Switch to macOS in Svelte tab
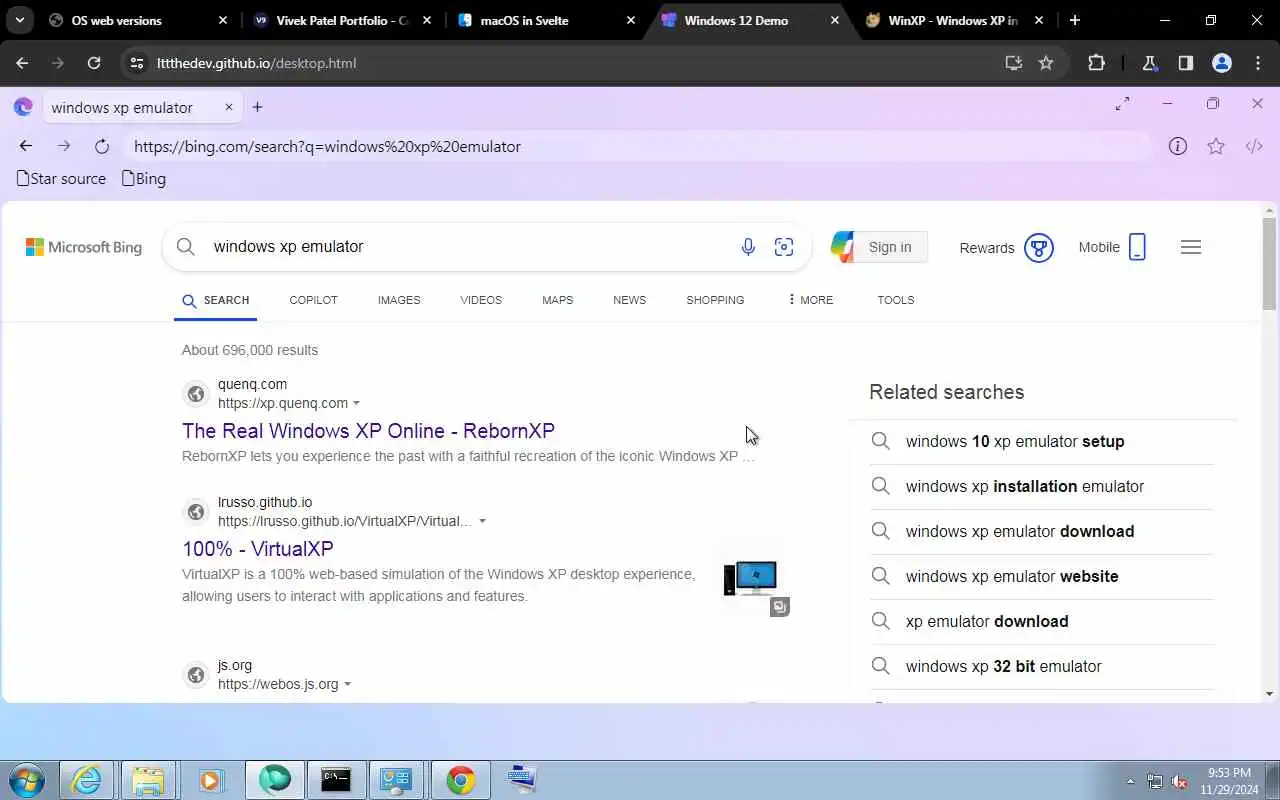 546,20
